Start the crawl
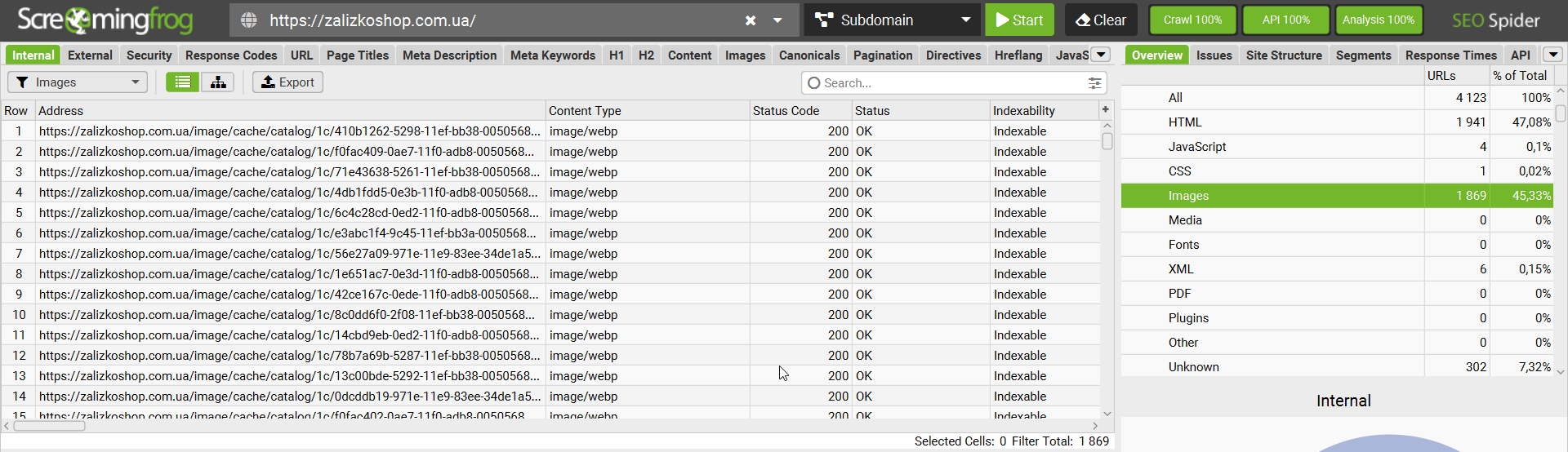The height and width of the screenshot is (452, 1568). (x=1019, y=20)
